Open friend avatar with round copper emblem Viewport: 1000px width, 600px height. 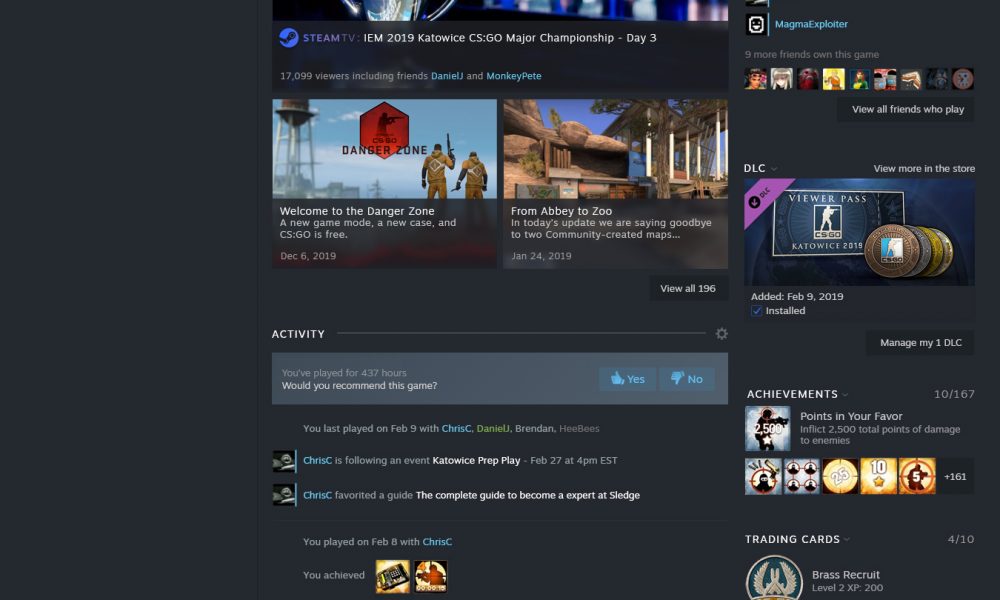click(x=963, y=79)
